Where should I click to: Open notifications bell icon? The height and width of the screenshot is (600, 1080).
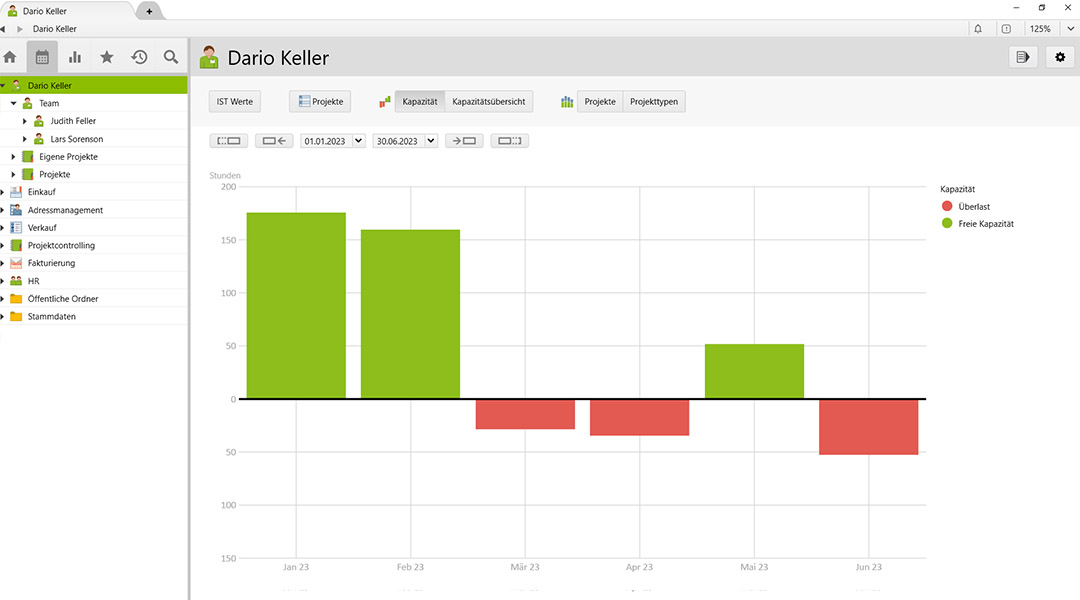(978, 29)
